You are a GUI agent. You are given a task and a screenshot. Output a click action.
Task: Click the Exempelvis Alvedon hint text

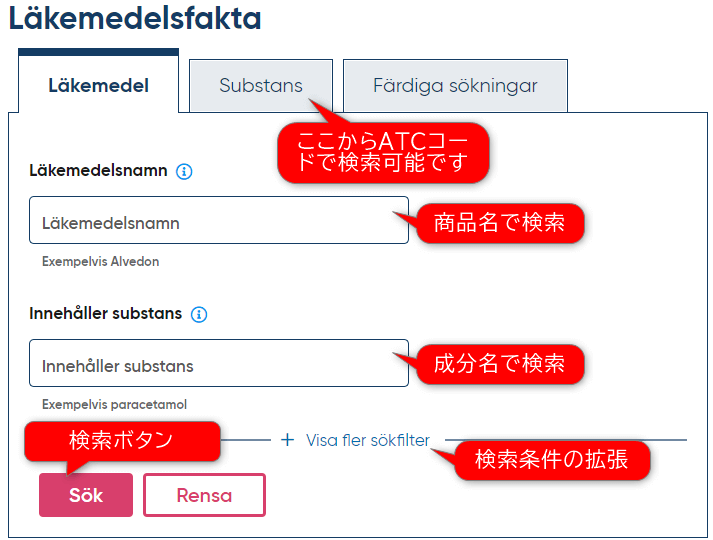pos(100,262)
